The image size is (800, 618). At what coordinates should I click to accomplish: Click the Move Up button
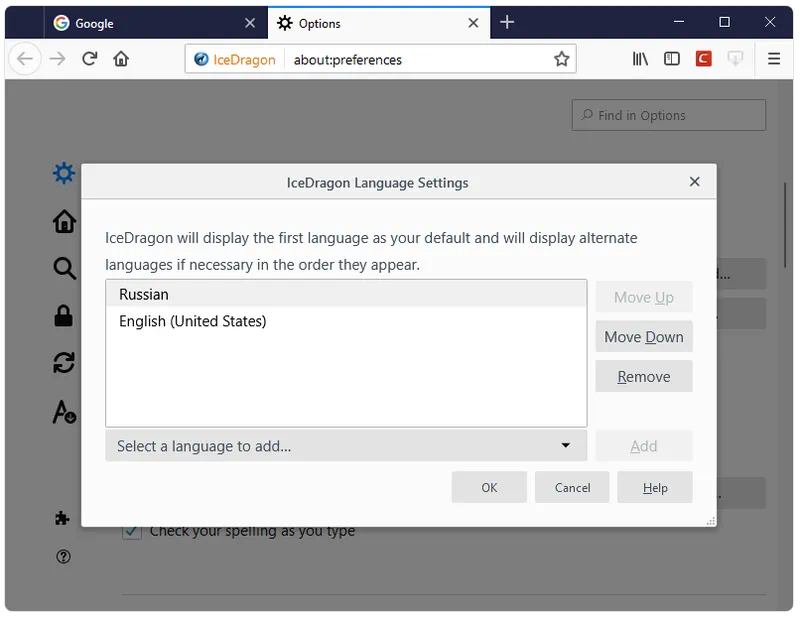tap(644, 298)
